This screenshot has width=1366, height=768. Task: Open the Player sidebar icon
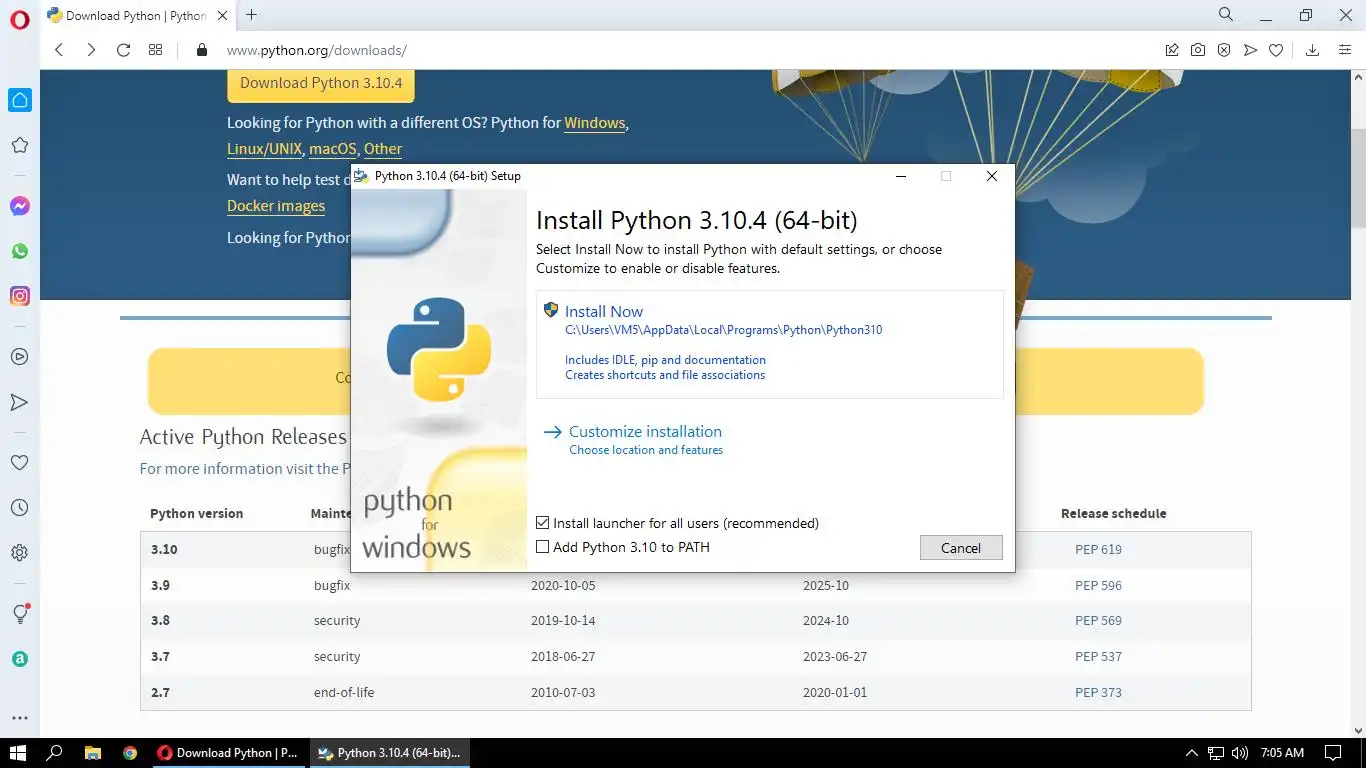click(x=19, y=357)
